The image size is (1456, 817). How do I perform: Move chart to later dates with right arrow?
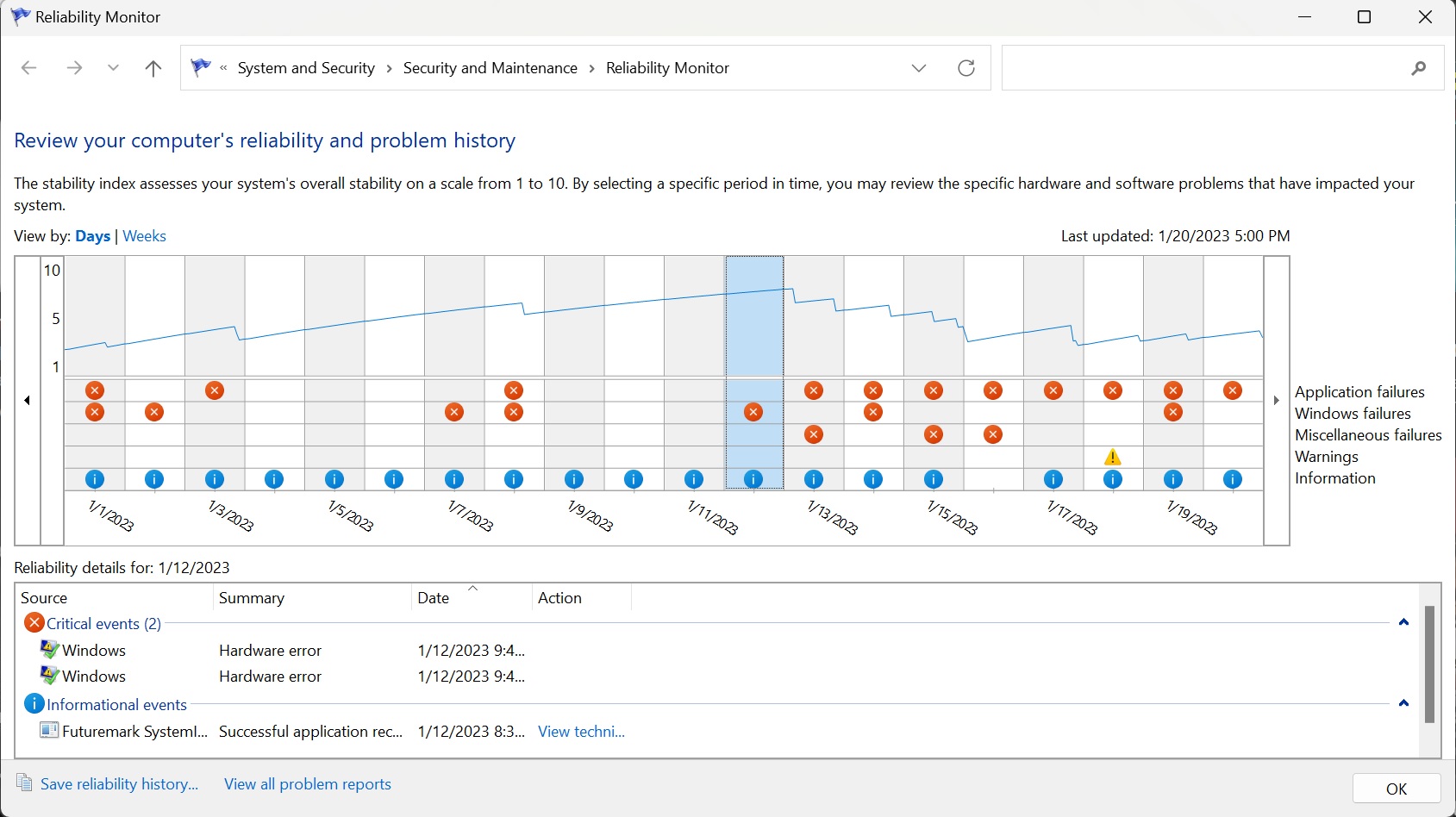1277,401
